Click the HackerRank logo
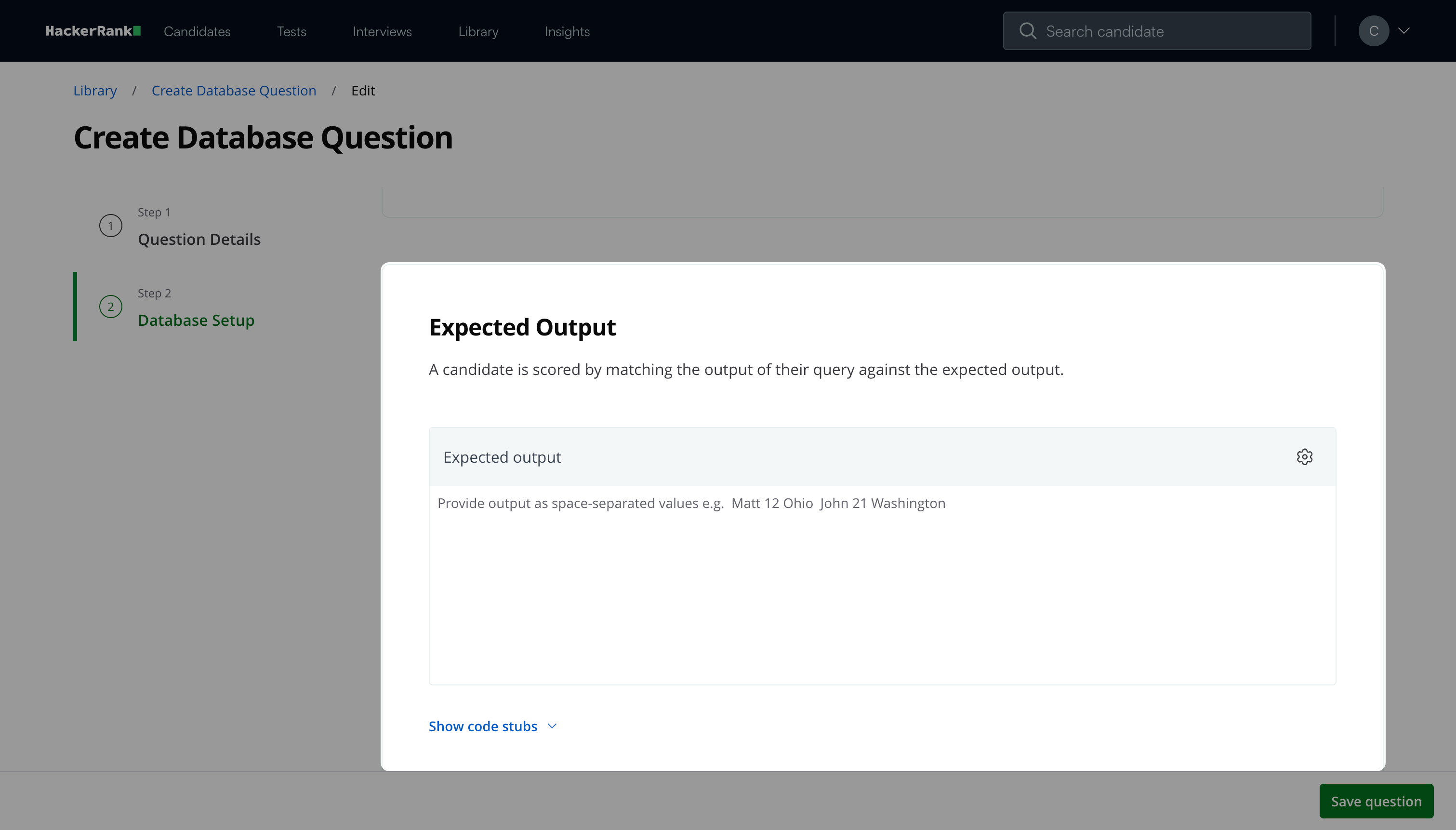The height and width of the screenshot is (830, 1456). click(93, 31)
